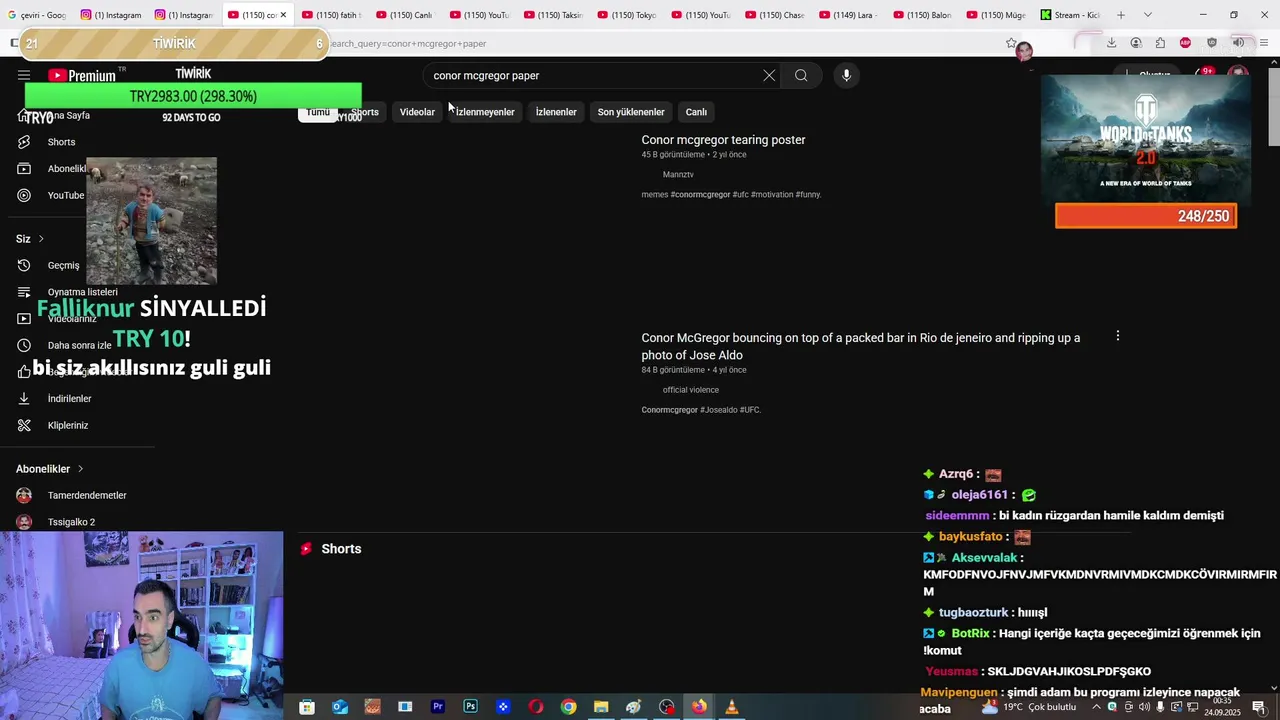
Task: Select the Canlı filter chip
Action: click(696, 112)
